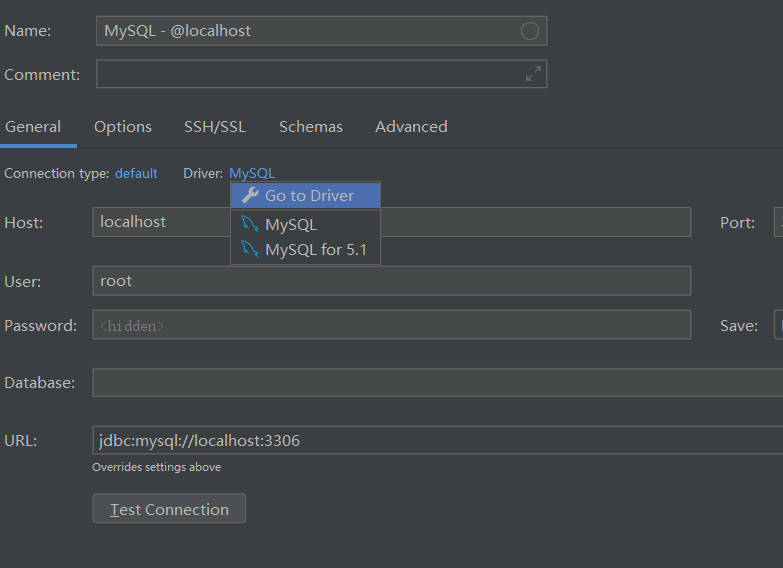The width and height of the screenshot is (783, 568).
Task: Show the Advanced tab
Action: pos(411,127)
